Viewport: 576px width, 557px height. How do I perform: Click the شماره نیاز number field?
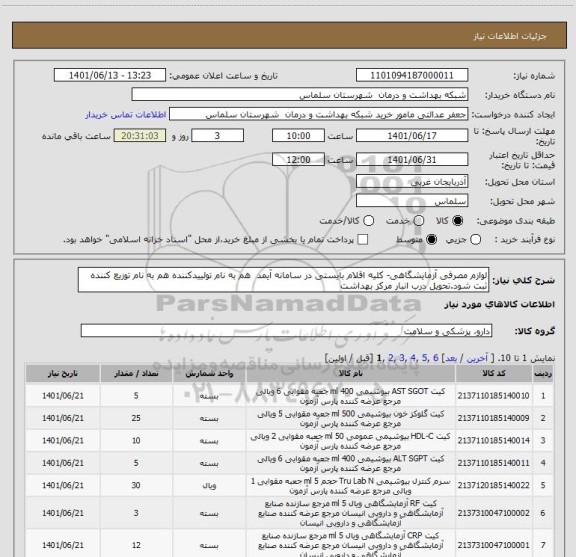click(x=412, y=75)
